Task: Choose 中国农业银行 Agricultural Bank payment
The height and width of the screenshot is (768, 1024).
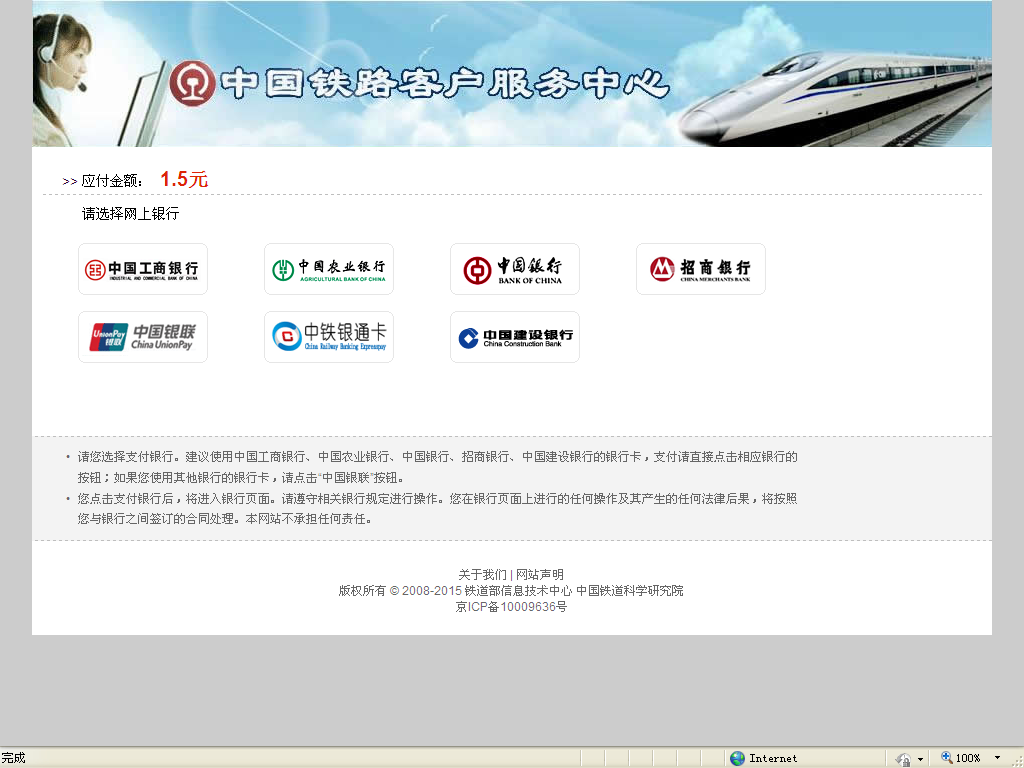Action: pyautogui.click(x=329, y=269)
